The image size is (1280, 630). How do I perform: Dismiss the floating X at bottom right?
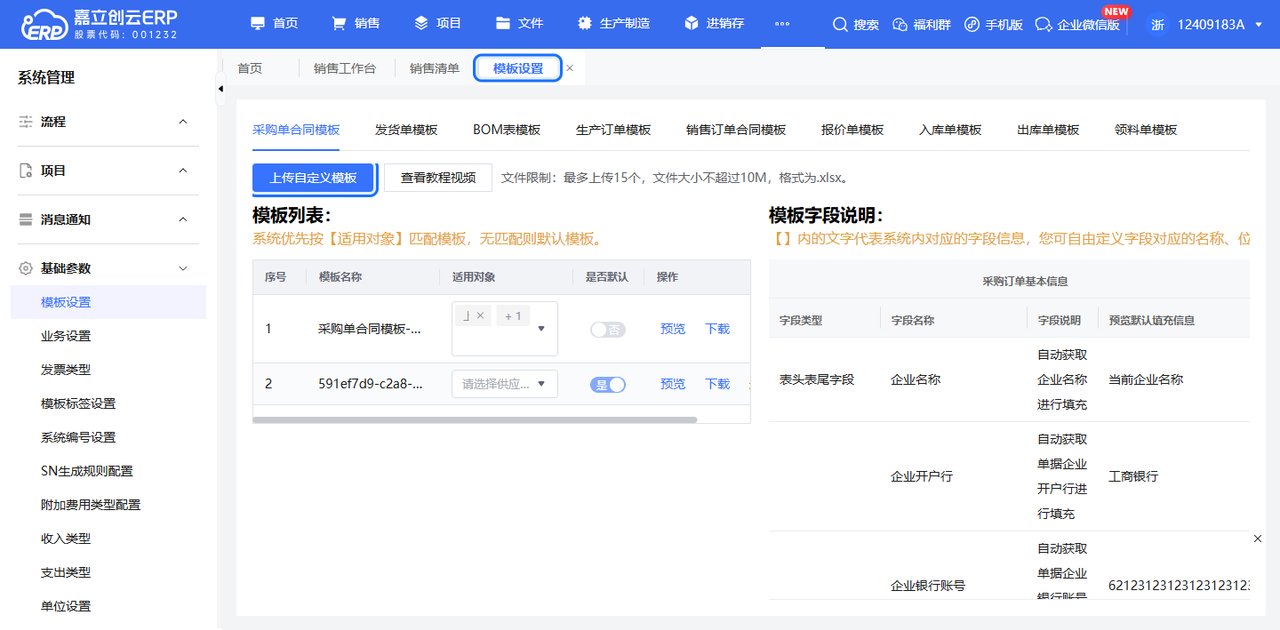[1258, 539]
